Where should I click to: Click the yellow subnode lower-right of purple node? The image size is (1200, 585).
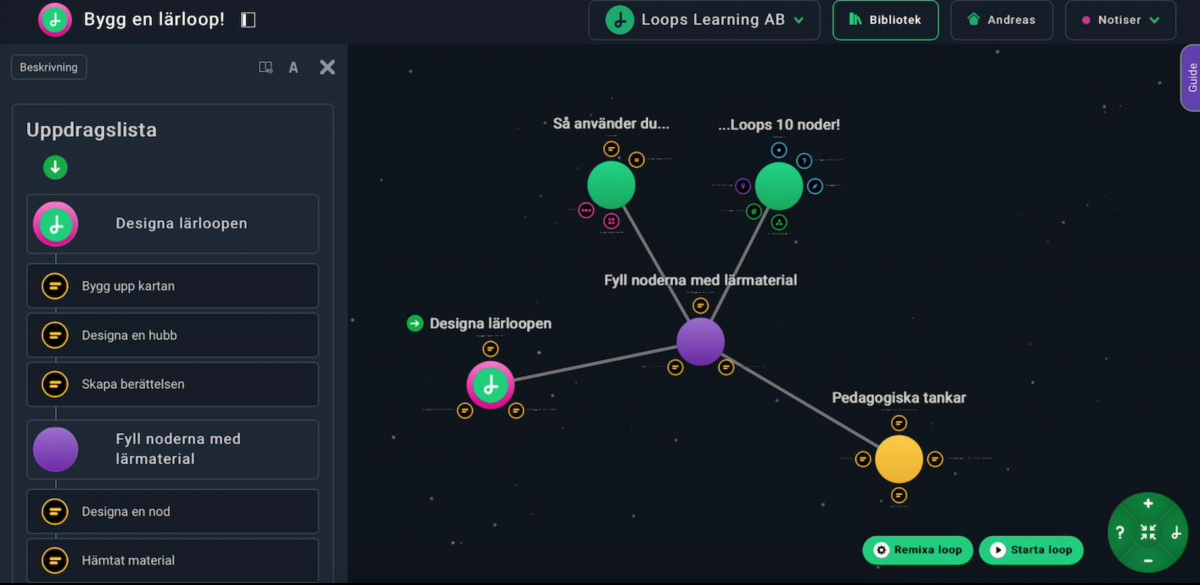click(x=726, y=368)
